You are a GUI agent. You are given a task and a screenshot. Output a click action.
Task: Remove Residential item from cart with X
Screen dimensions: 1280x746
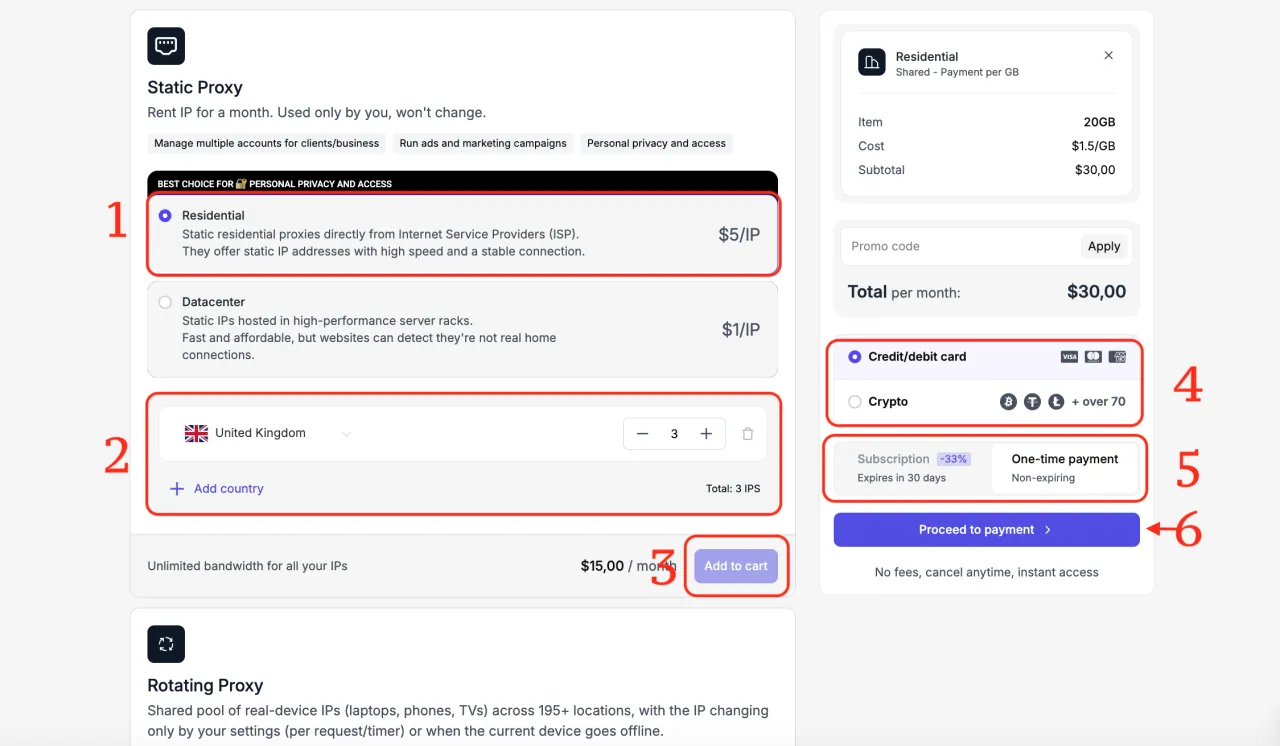(x=1108, y=56)
